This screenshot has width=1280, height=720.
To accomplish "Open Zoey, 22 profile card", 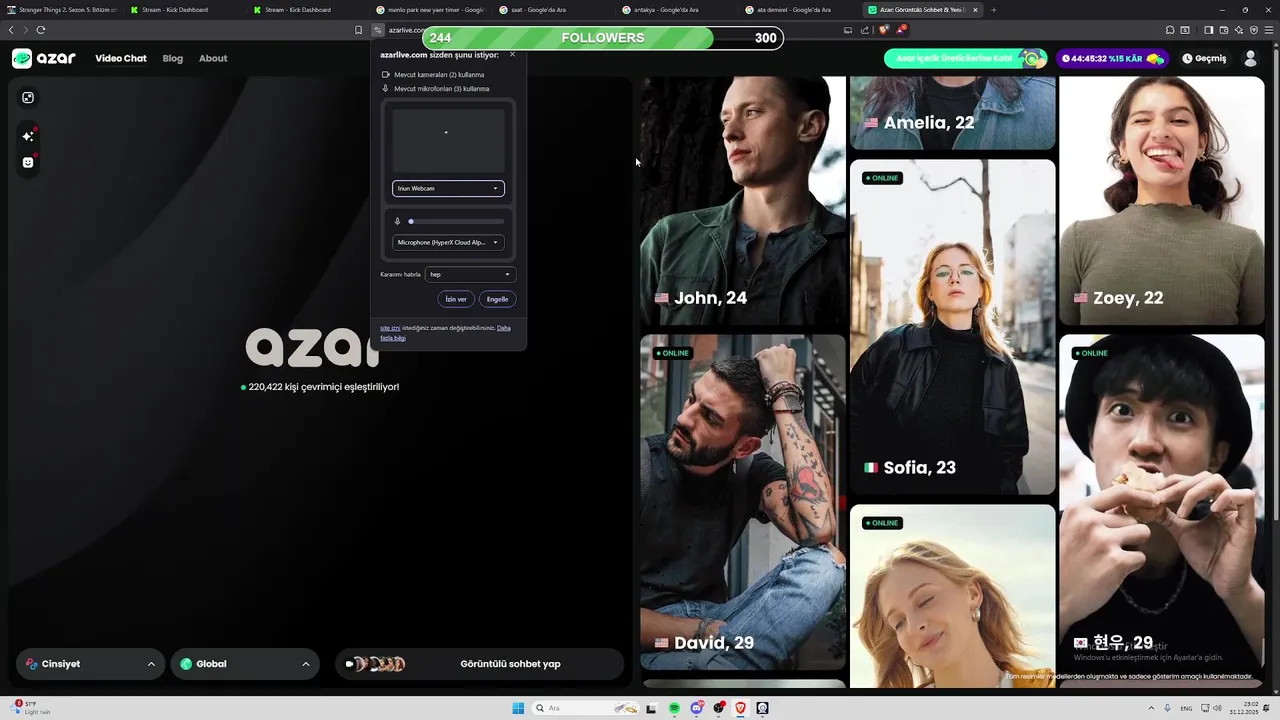I will pyautogui.click(x=1162, y=201).
